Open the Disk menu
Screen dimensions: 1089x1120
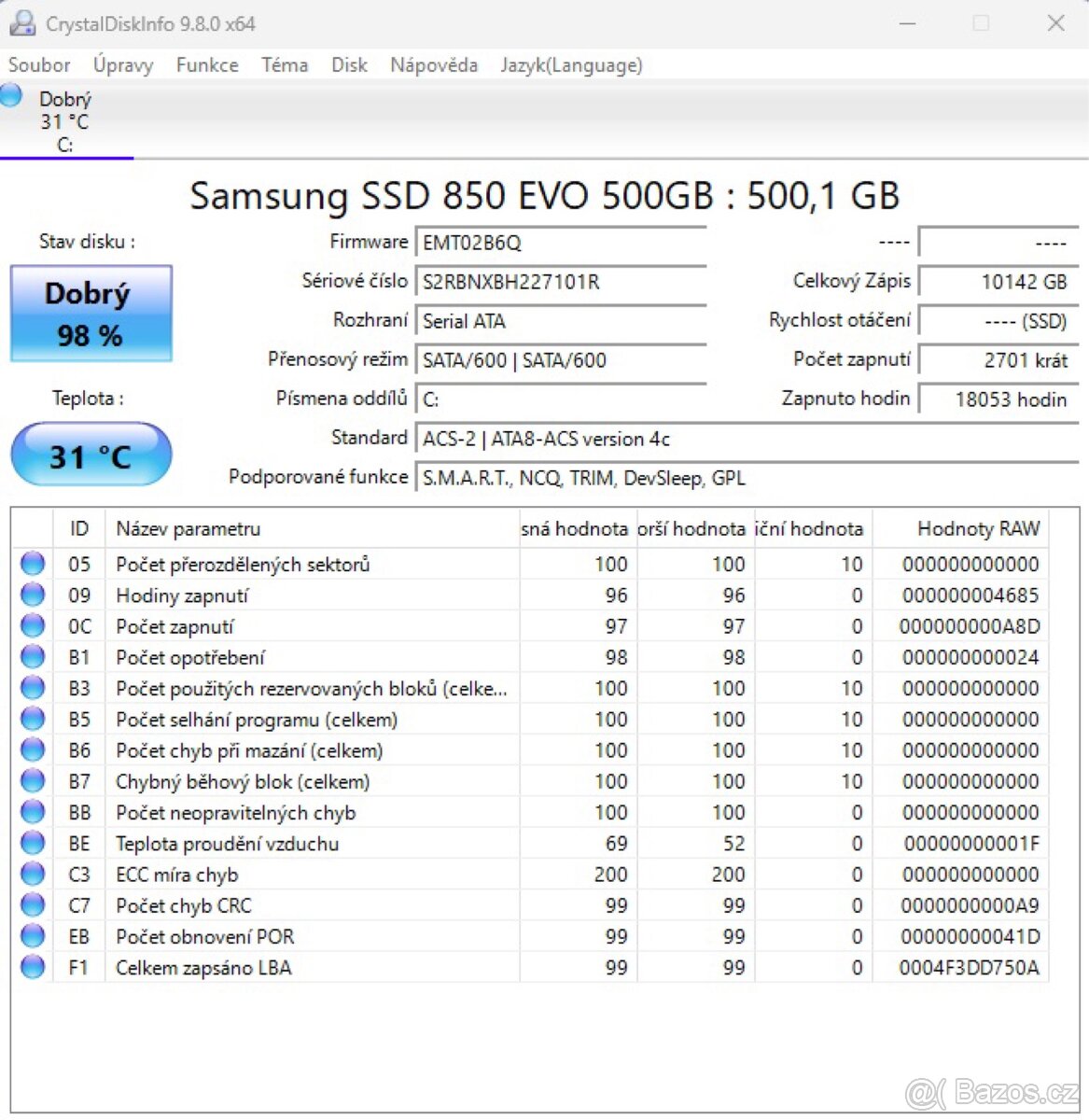point(348,64)
